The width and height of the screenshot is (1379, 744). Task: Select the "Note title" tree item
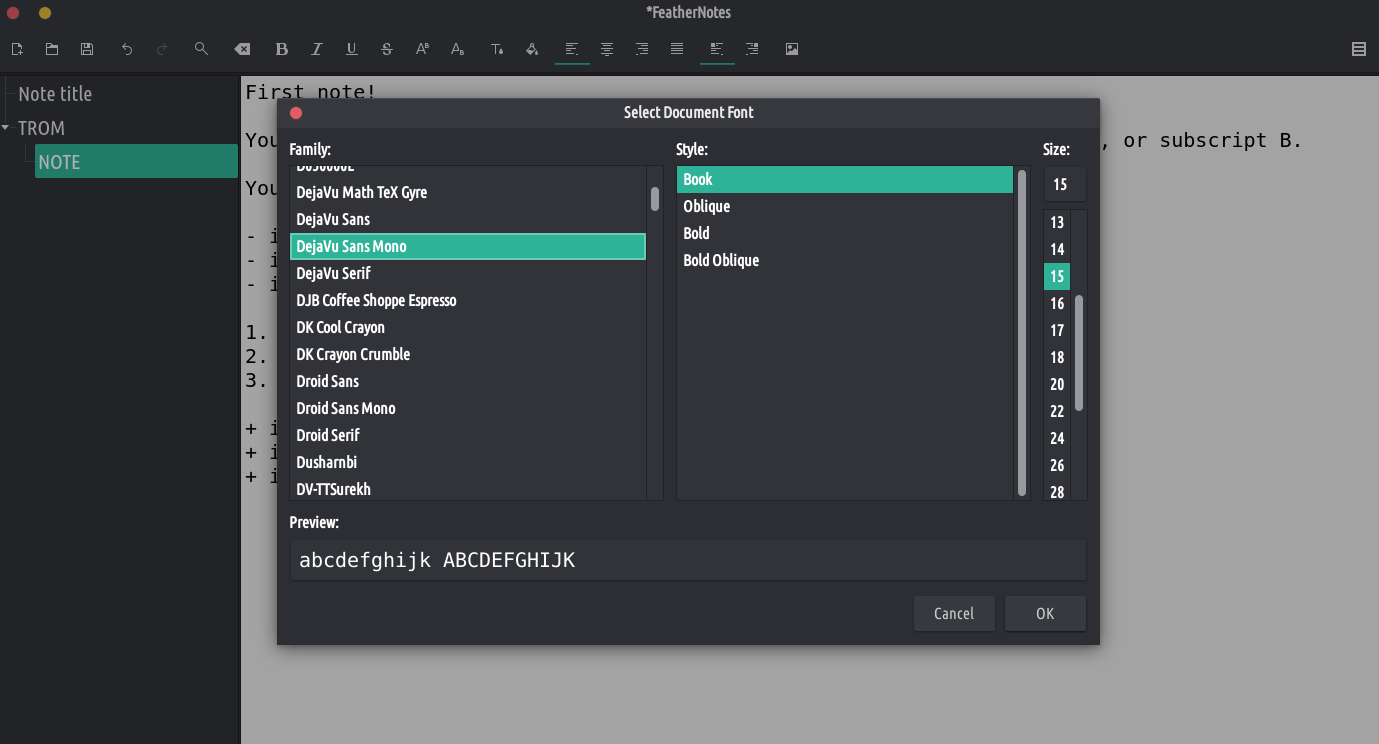tap(55, 94)
